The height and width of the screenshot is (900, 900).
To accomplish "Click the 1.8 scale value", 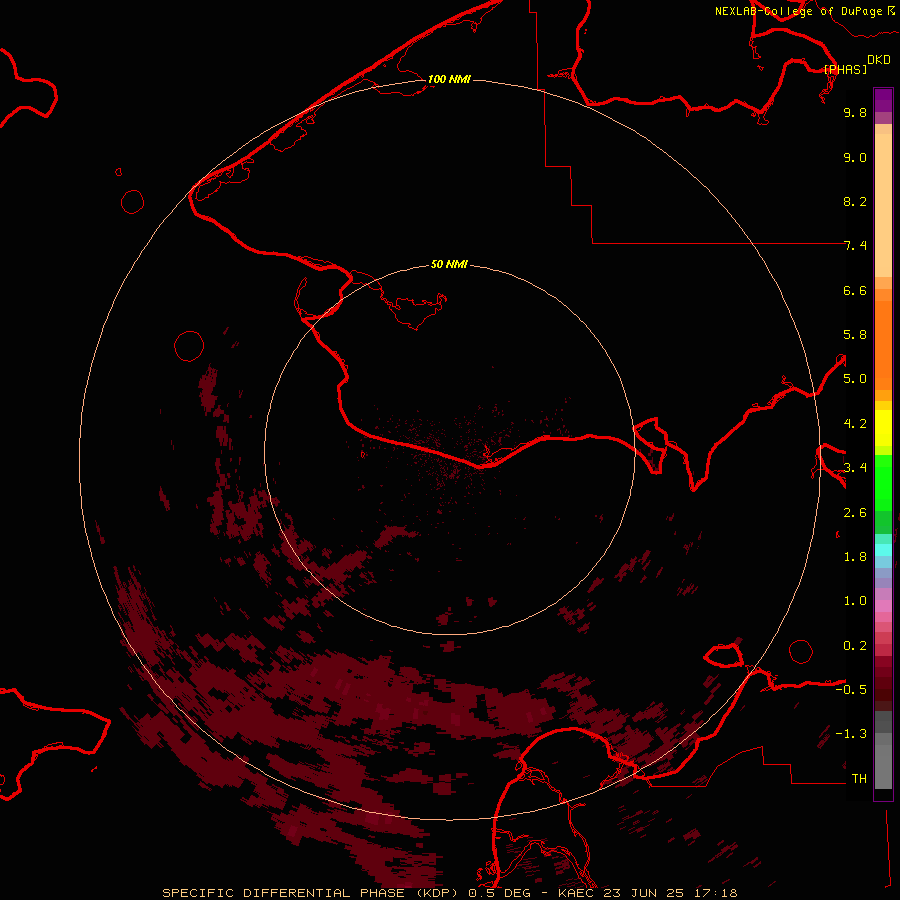I will [855, 557].
